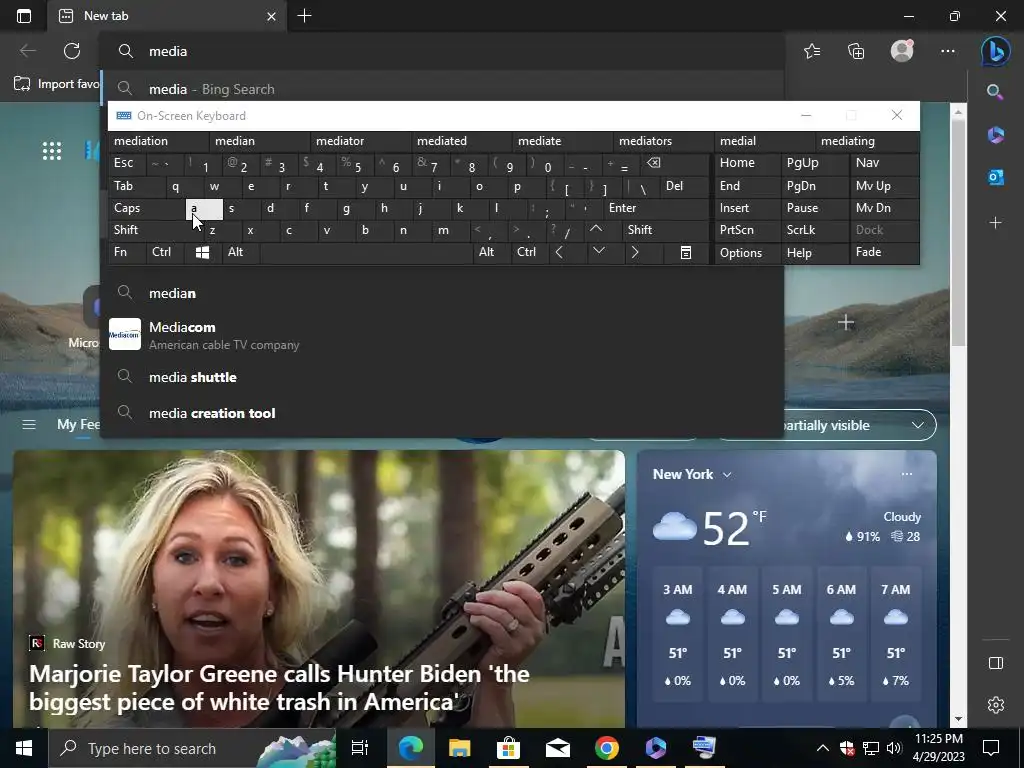Open weather card more options ellipsis
Viewport: 1024px width, 768px height.
point(906,474)
